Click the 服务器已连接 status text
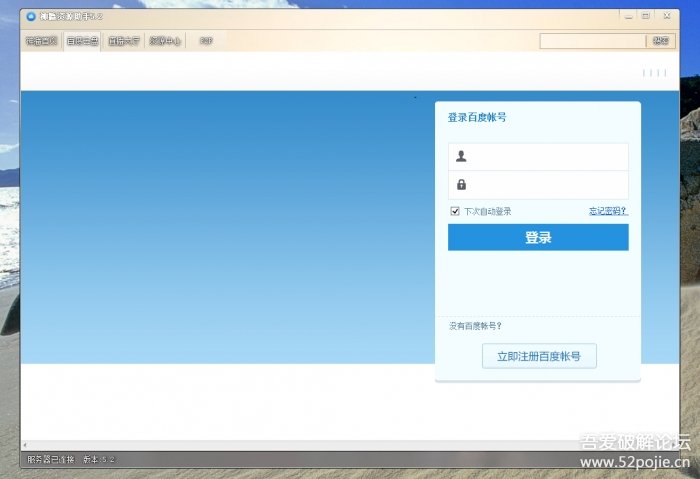The image size is (700, 479). point(50,459)
